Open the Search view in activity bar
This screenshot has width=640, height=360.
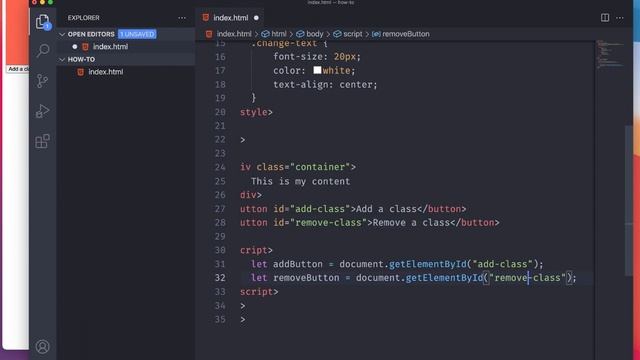coord(42,50)
